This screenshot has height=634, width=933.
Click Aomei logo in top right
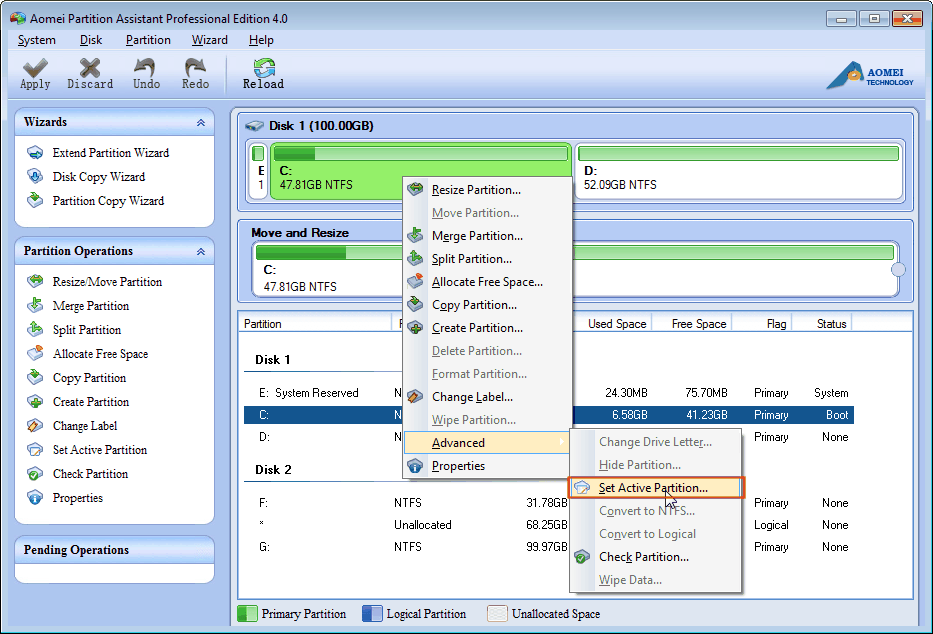(x=869, y=76)
